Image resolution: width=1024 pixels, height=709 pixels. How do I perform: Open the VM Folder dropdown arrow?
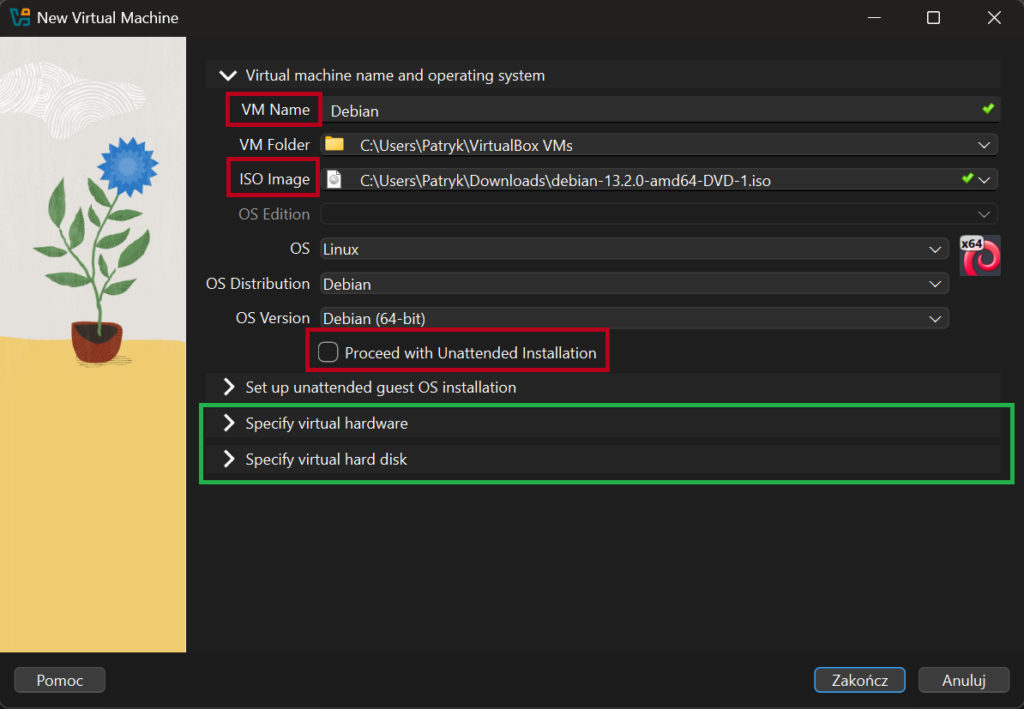984,145
